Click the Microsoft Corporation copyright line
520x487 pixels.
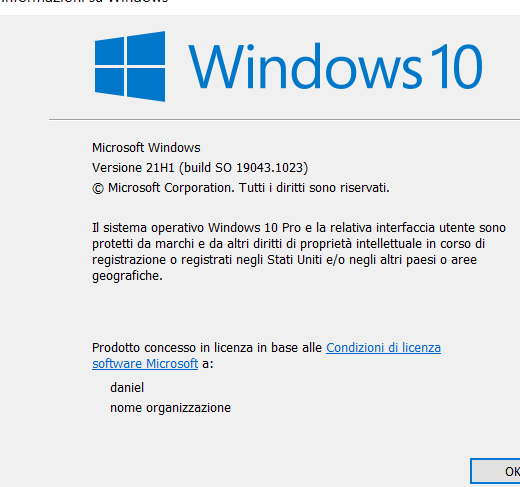(241, 188)
